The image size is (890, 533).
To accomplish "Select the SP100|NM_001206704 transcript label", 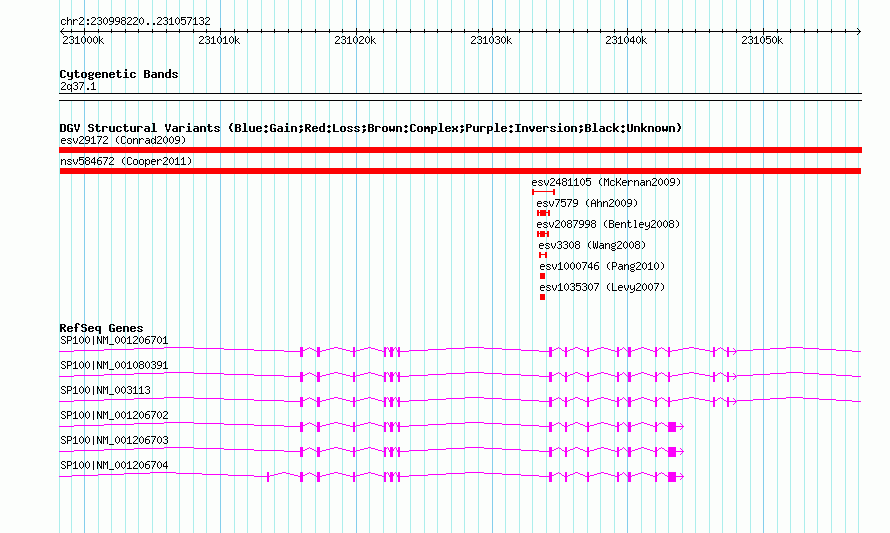I will [114, 465].
